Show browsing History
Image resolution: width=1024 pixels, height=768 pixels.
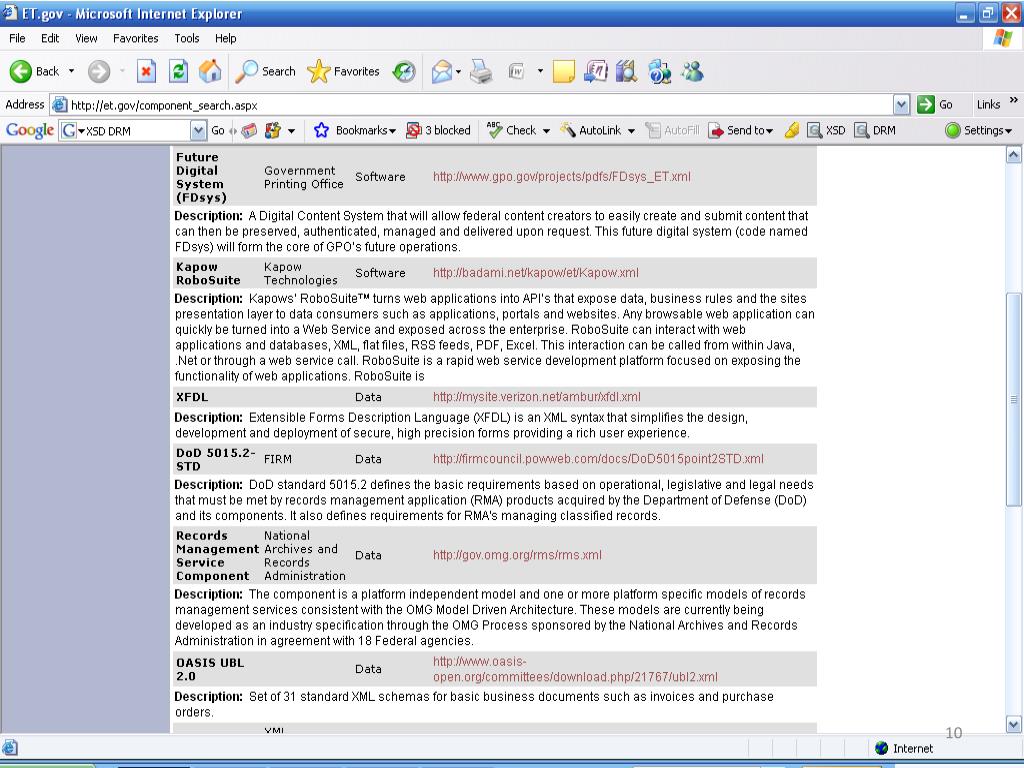[404, 71]
